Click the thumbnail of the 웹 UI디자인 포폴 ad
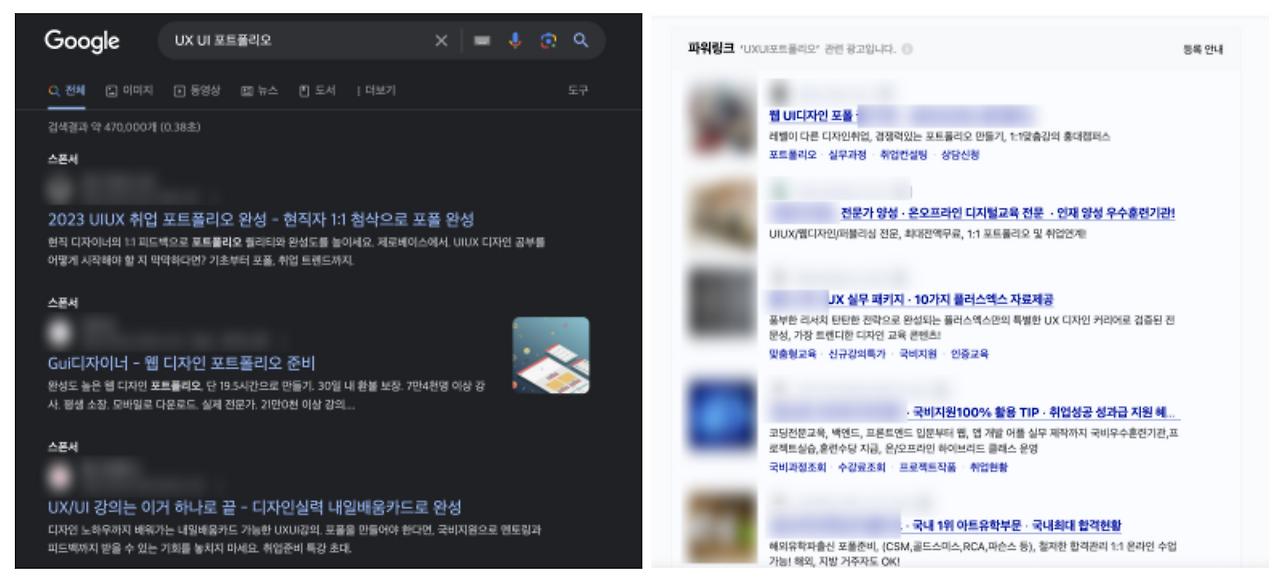 pos(722,120)
